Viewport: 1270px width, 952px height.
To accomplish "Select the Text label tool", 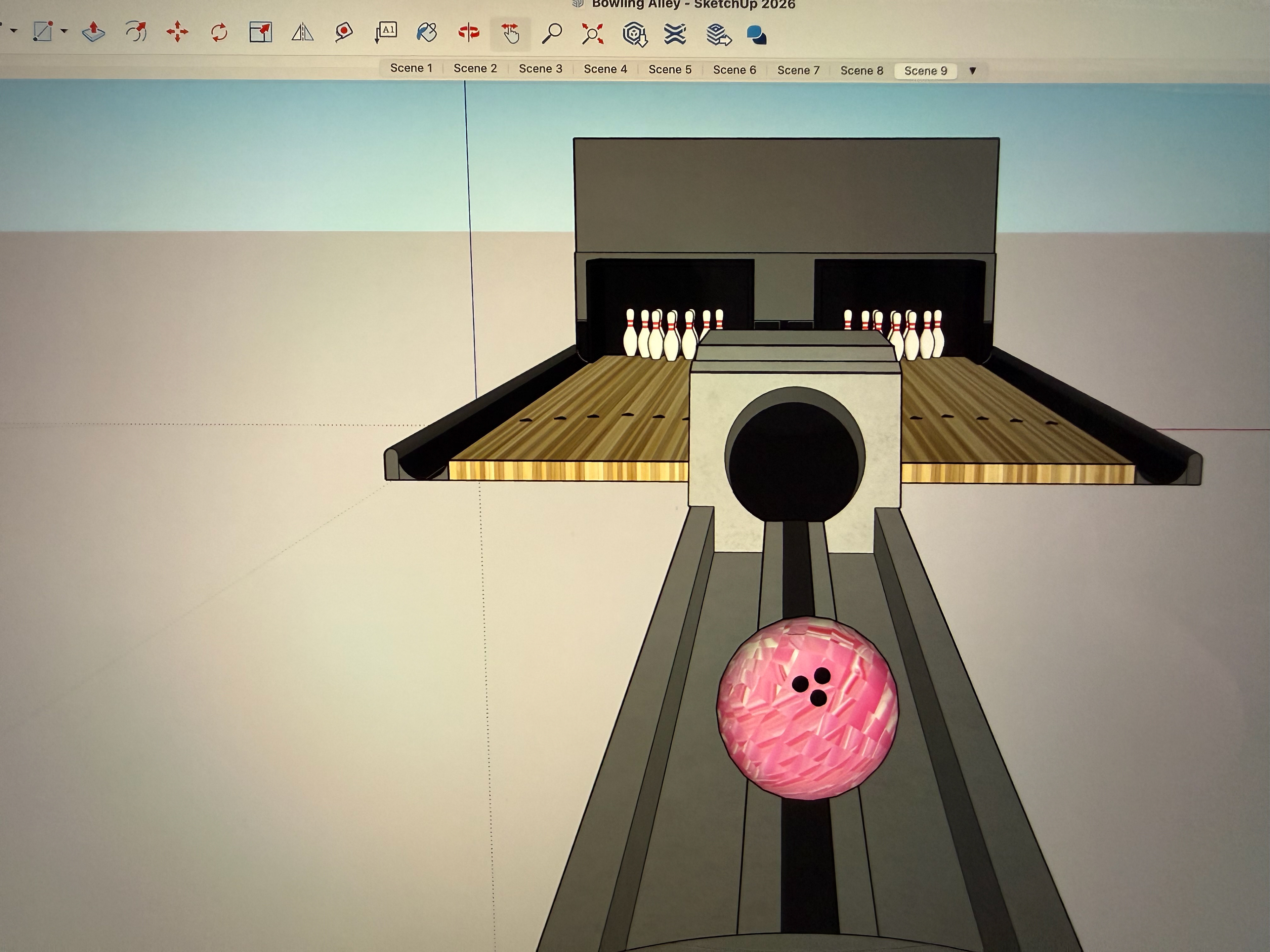I will [385, 33].
